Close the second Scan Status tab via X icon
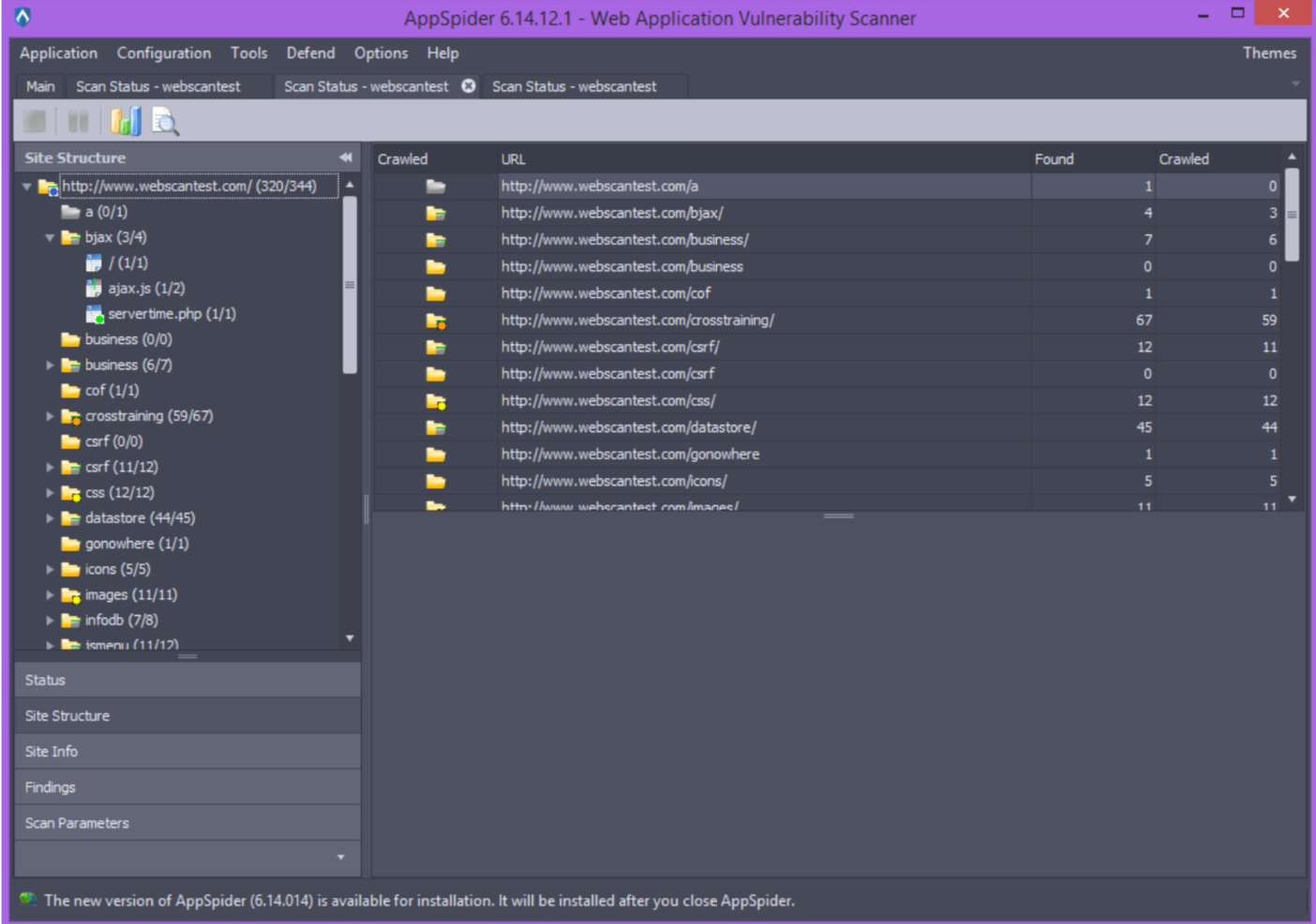The height and width of the screenshot is (924, 1316). click(x=469, y=86)
